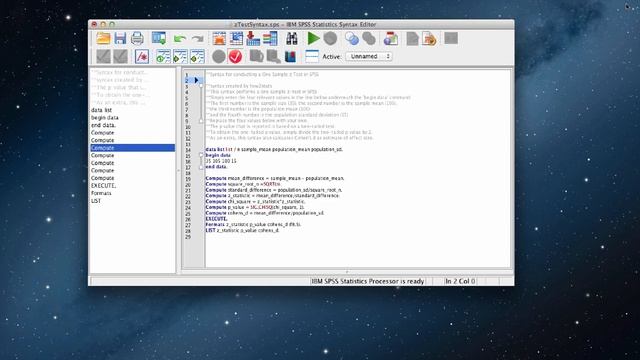Click the Go to Variable blue grid icon
Viewport: 640px width, 360px height.
coord(236,38)
